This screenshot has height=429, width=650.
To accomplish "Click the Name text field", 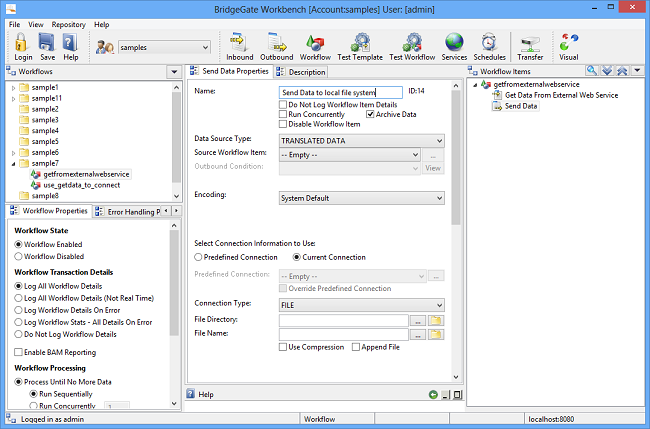I will tap(340, 92).
